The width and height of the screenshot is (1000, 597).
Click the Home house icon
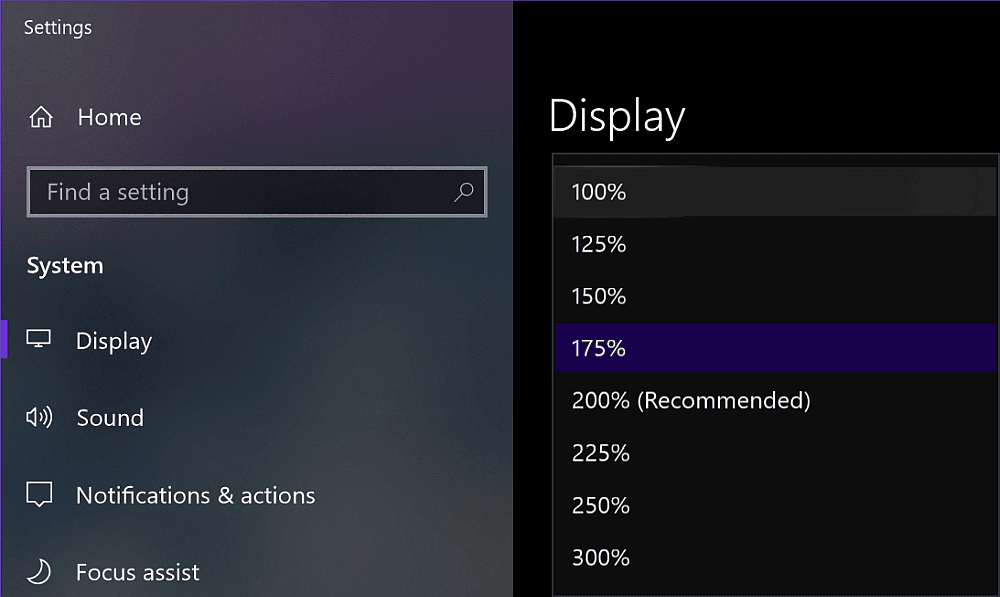pyautogui.click(x=41, y=117)
